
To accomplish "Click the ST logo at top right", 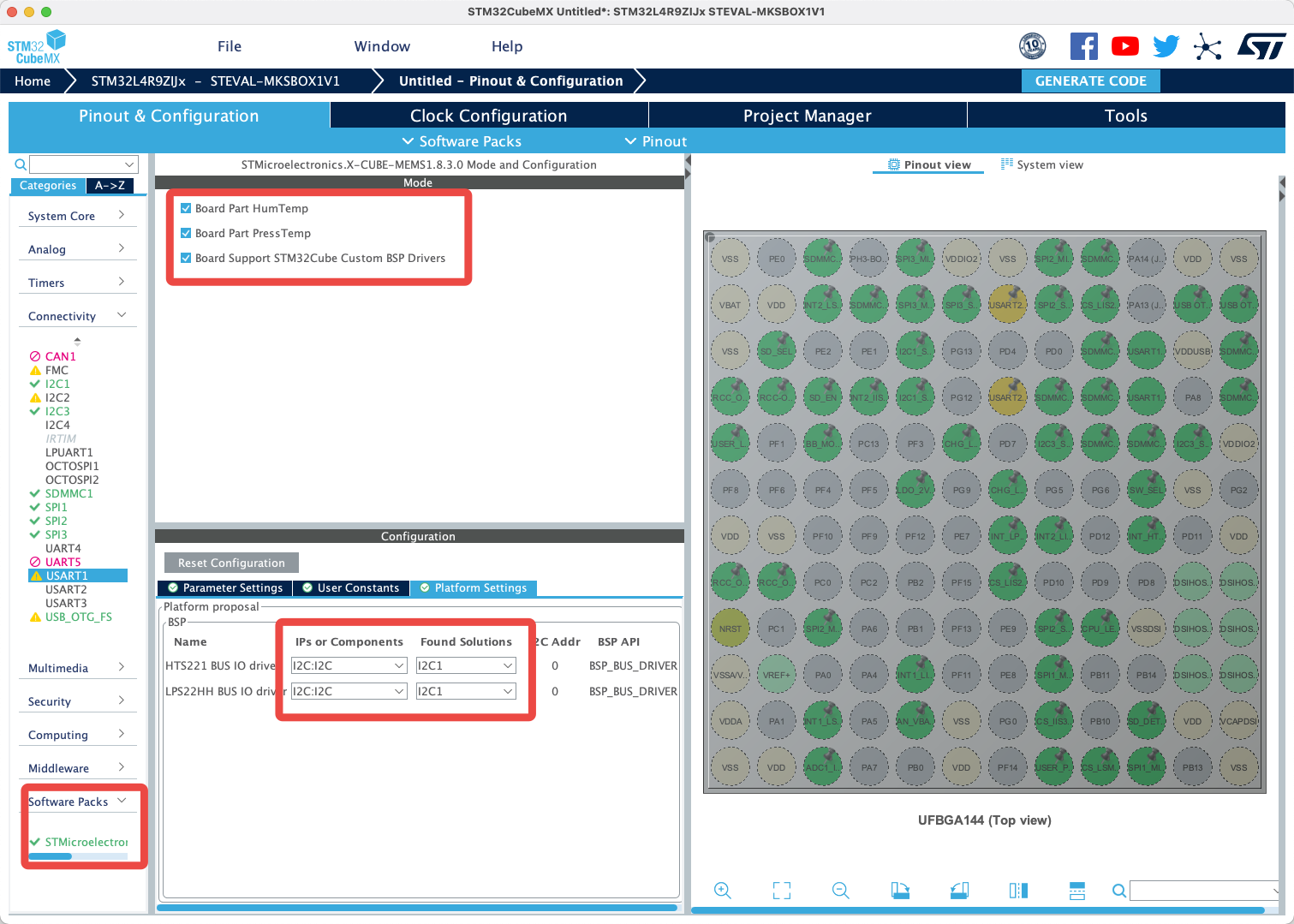I will (x=1261, y=46).
